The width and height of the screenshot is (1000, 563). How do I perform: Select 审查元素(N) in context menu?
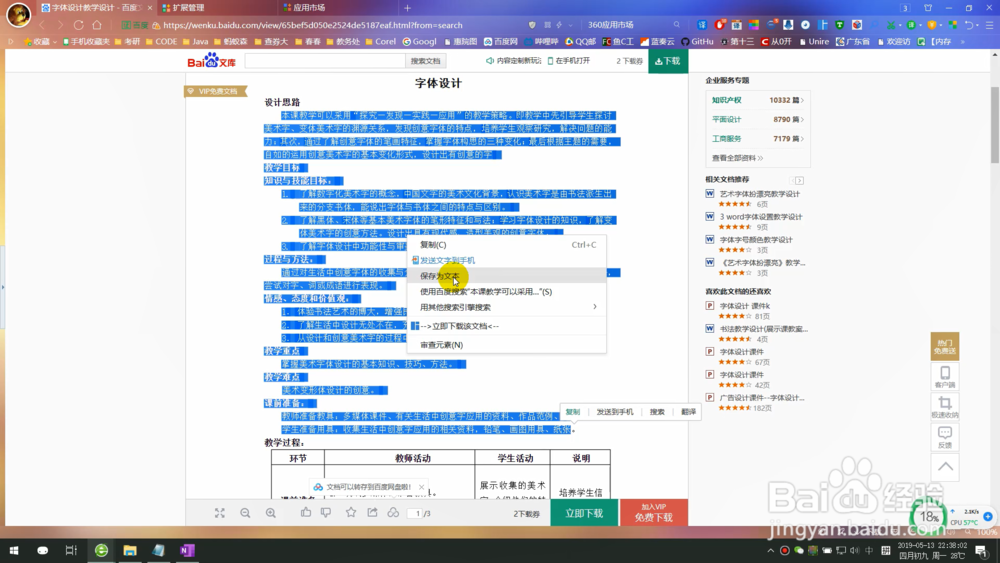click(x=506, y=345)
